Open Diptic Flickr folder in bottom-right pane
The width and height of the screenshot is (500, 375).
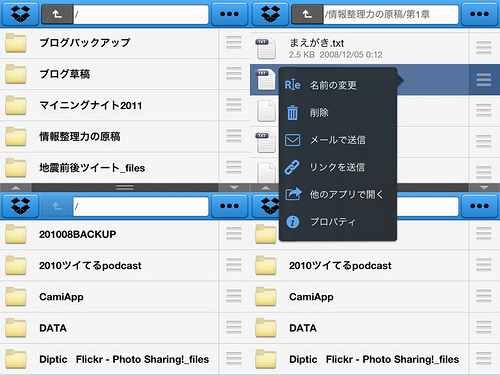pyautogui.click(x=359, y=359)
